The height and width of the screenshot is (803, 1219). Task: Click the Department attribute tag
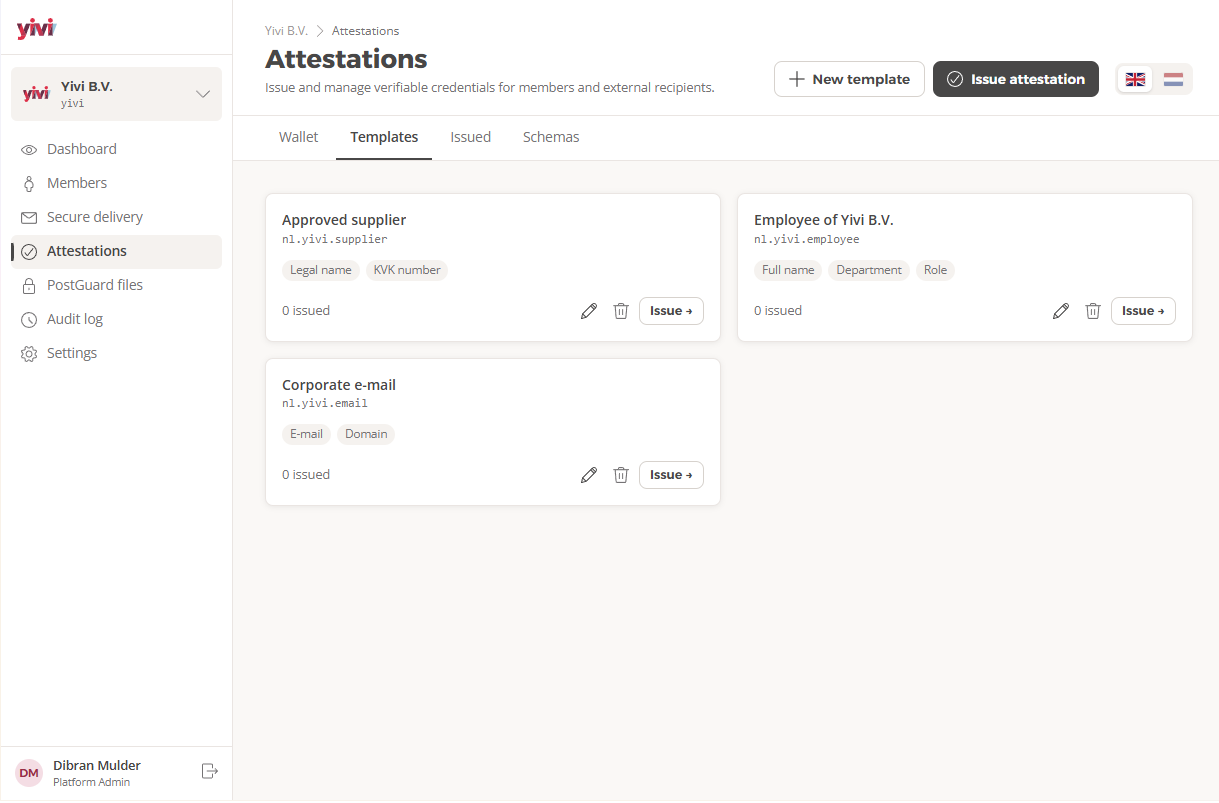(x=869, y=270)
